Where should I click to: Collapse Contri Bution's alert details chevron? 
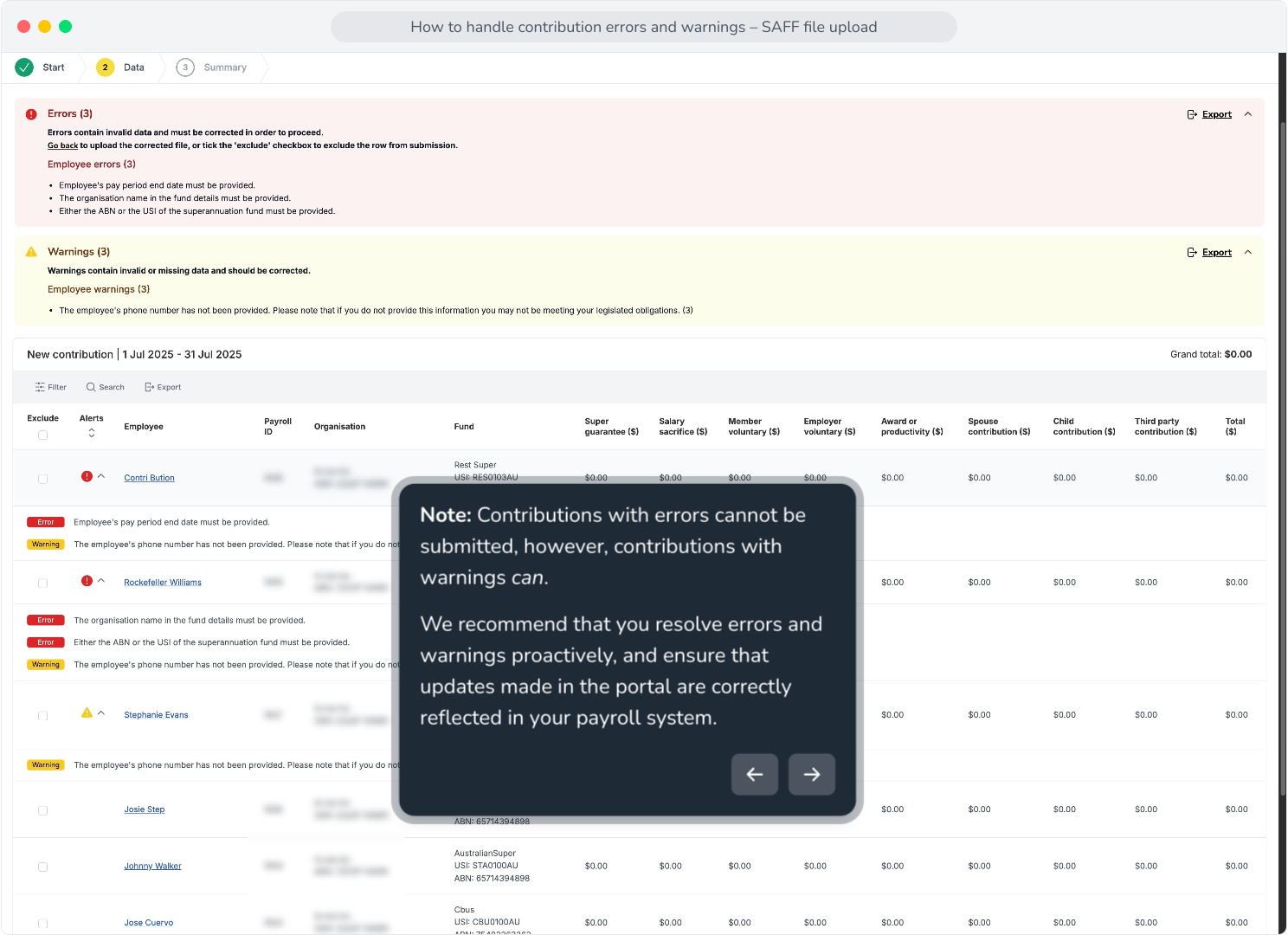101,476
